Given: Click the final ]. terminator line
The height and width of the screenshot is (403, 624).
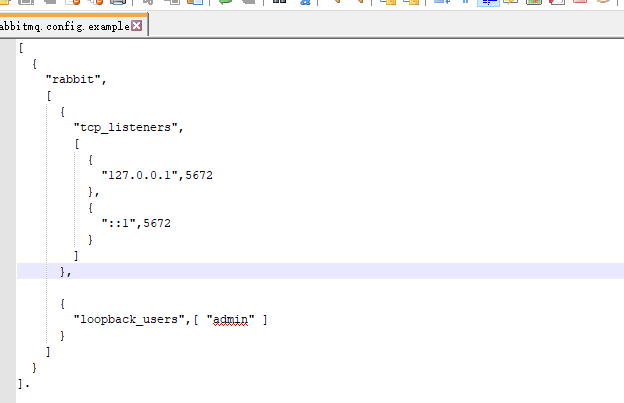Looking at the screenshot, I should click(x=24, y=384).
